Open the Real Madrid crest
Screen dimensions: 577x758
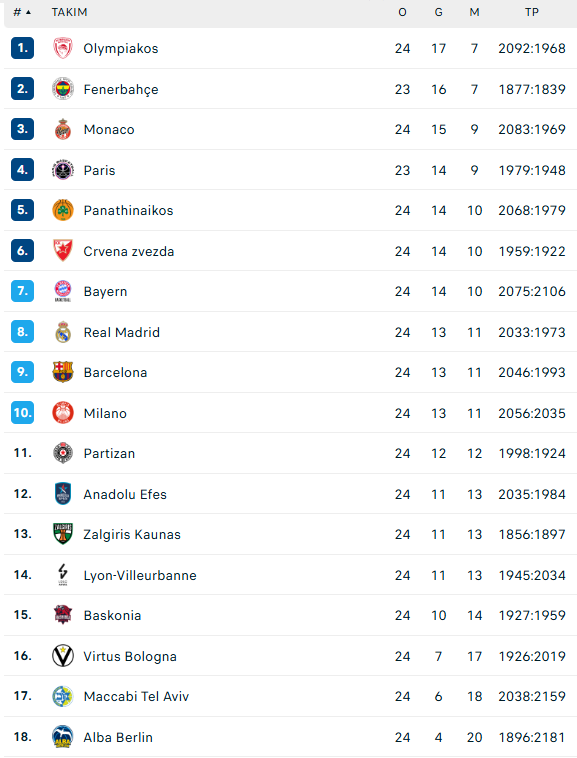click(x=63, y=332)
